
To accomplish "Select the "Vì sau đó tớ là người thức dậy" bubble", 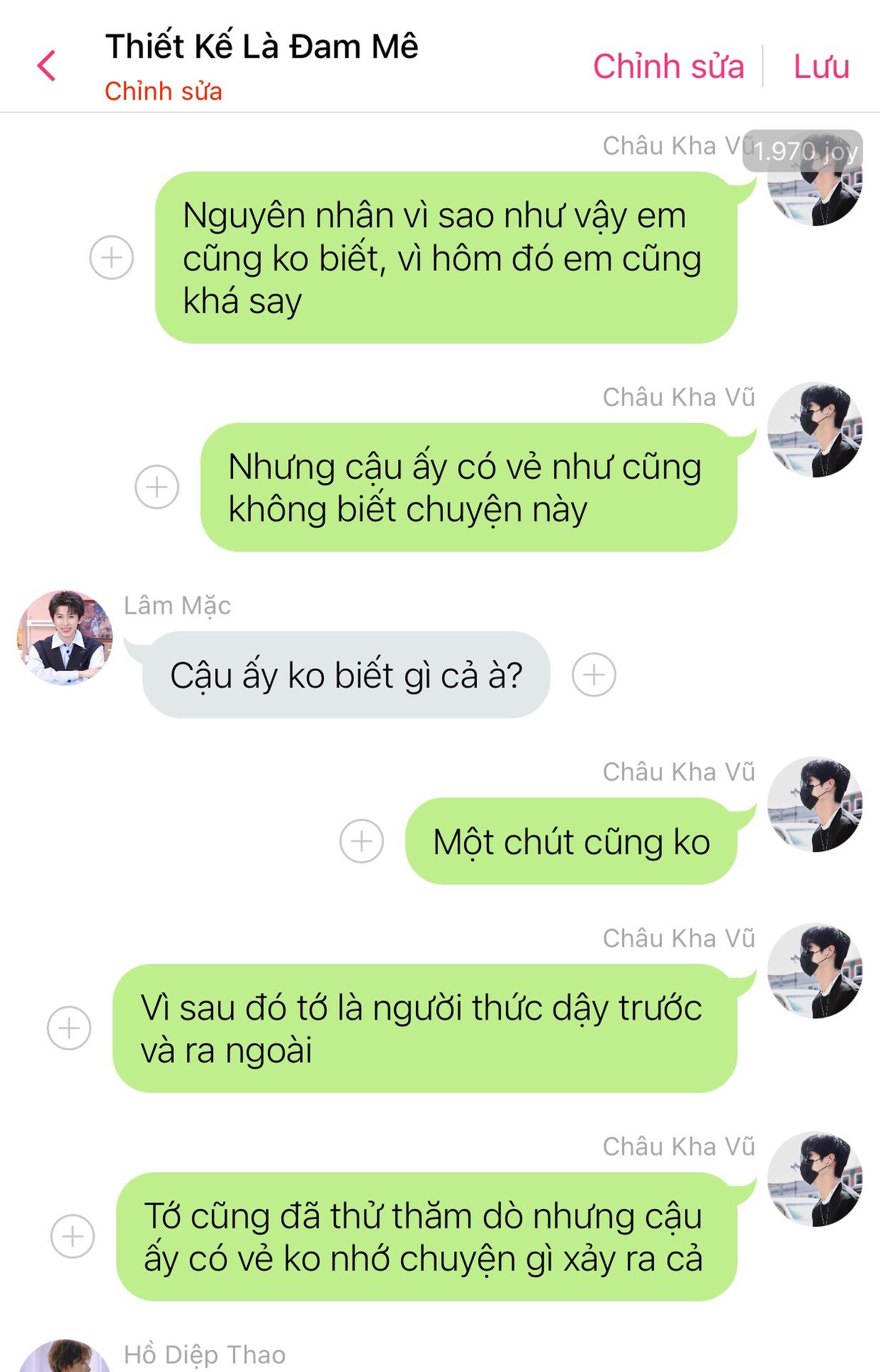I will coord(425,1028).
